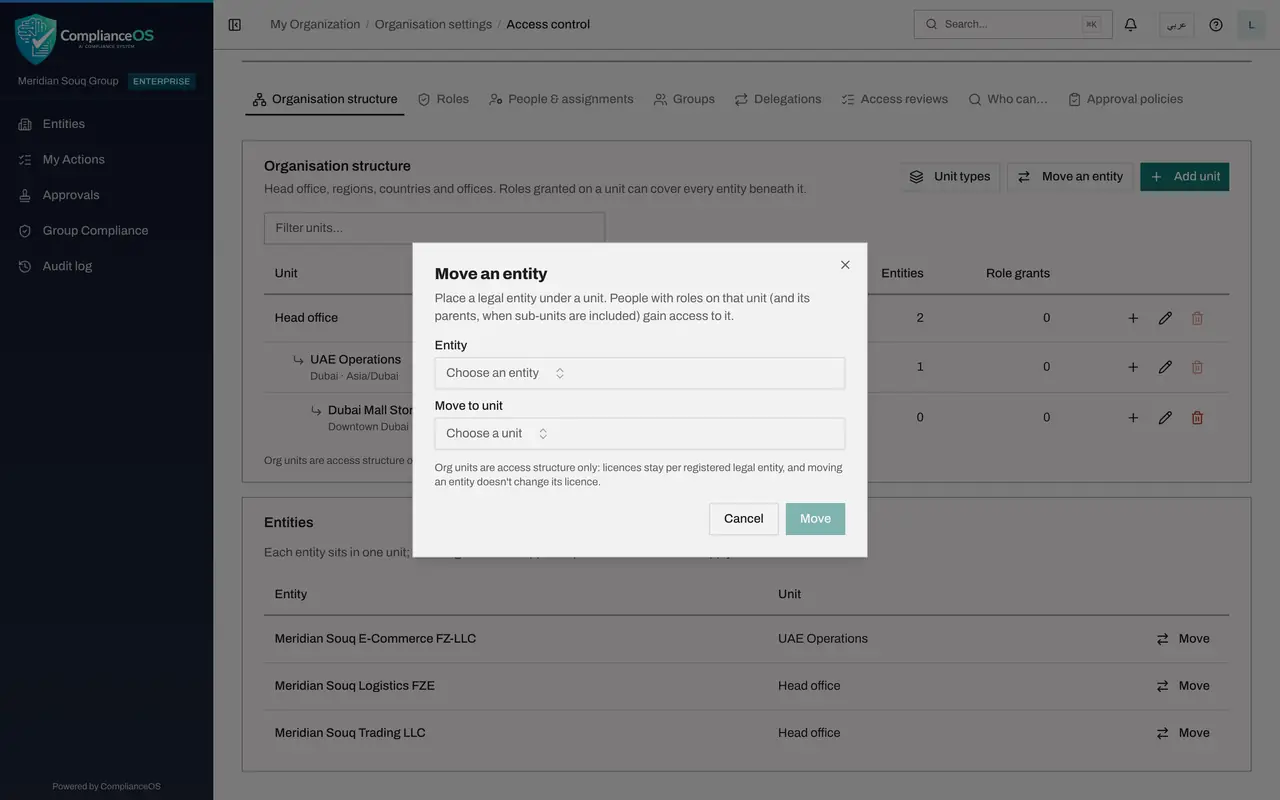The image size is (1280, 800).
Task: Add sub-unit under Dubai Mall Store
Action: (1133, 418)
